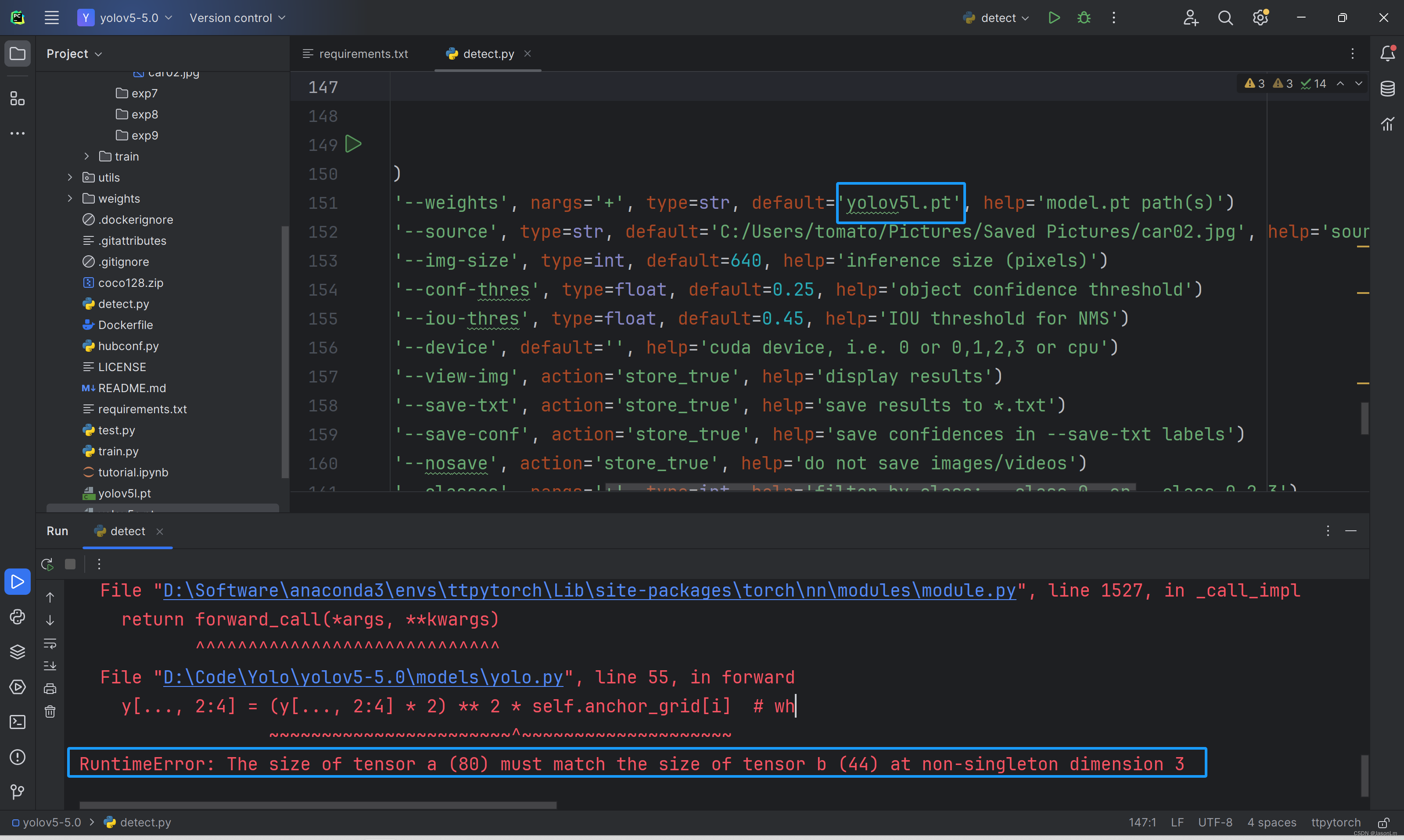The height and width of the screenshot is (840, 1404).
Task: Show more tool windows ellipsis
Action: (x=18, y=134)
